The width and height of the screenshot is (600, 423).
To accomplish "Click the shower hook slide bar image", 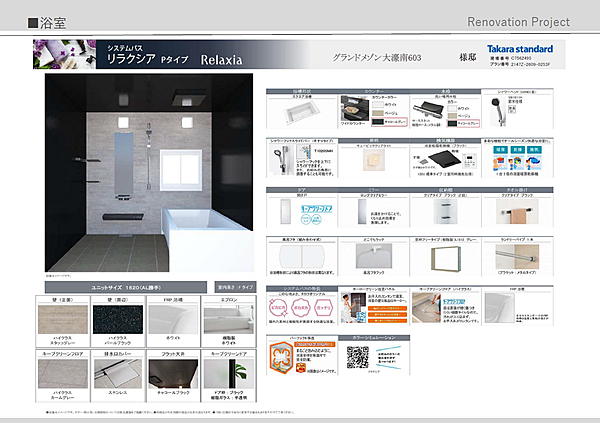I will [x=281, y=160].
